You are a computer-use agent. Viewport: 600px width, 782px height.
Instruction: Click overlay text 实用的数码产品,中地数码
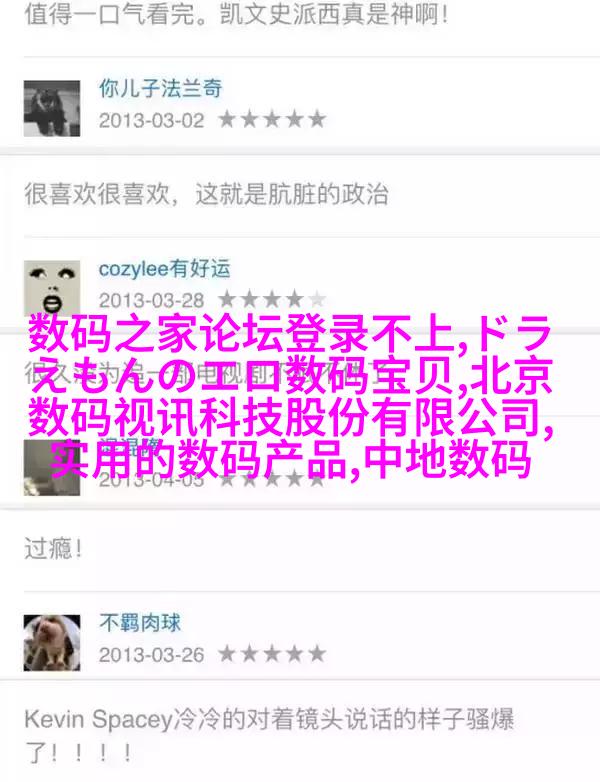tap(290, 460)
